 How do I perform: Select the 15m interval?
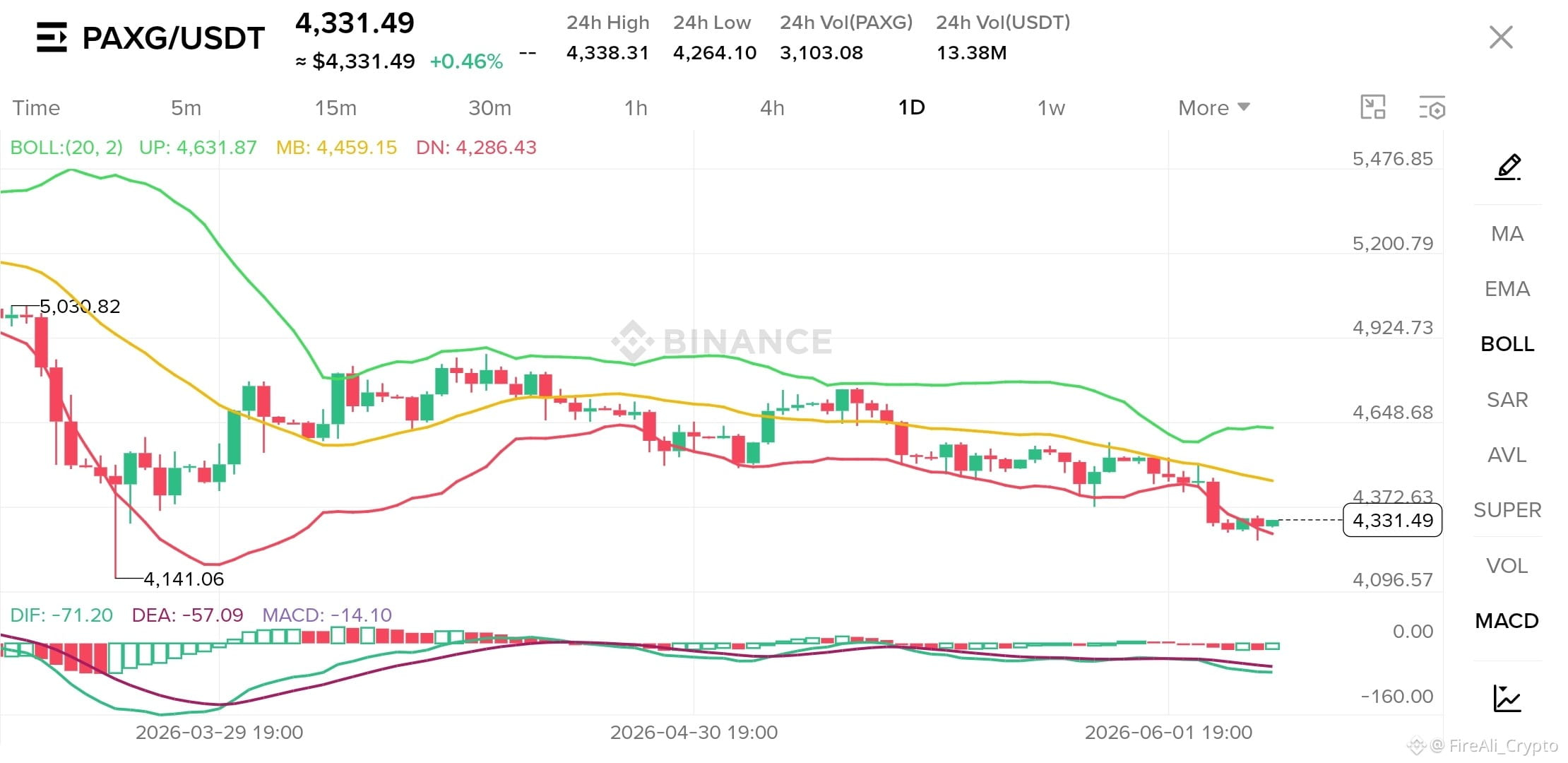(x=335, y=108)
